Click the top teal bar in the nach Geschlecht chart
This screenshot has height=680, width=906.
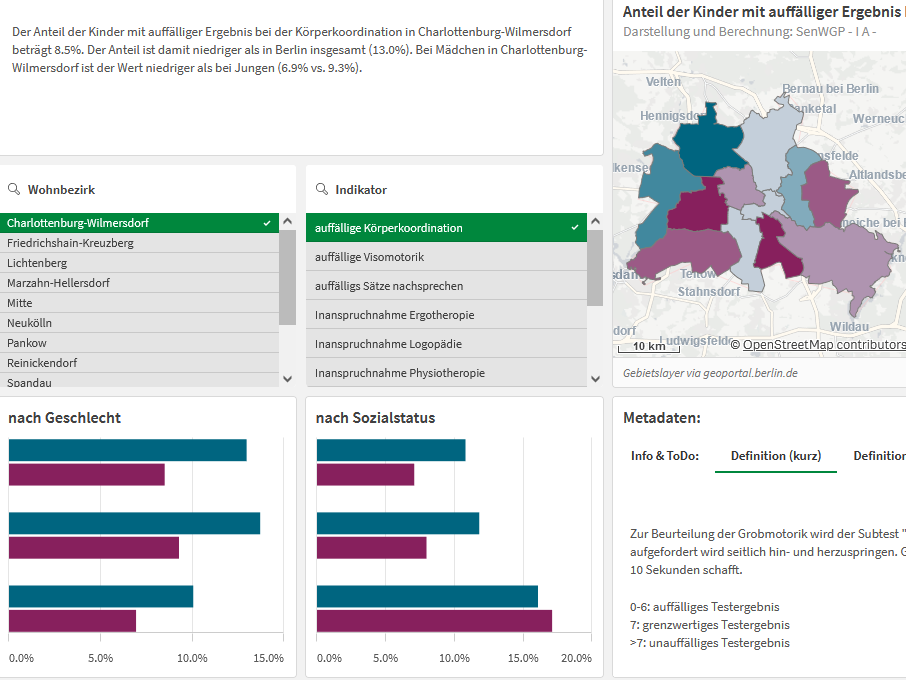(128, 450)
